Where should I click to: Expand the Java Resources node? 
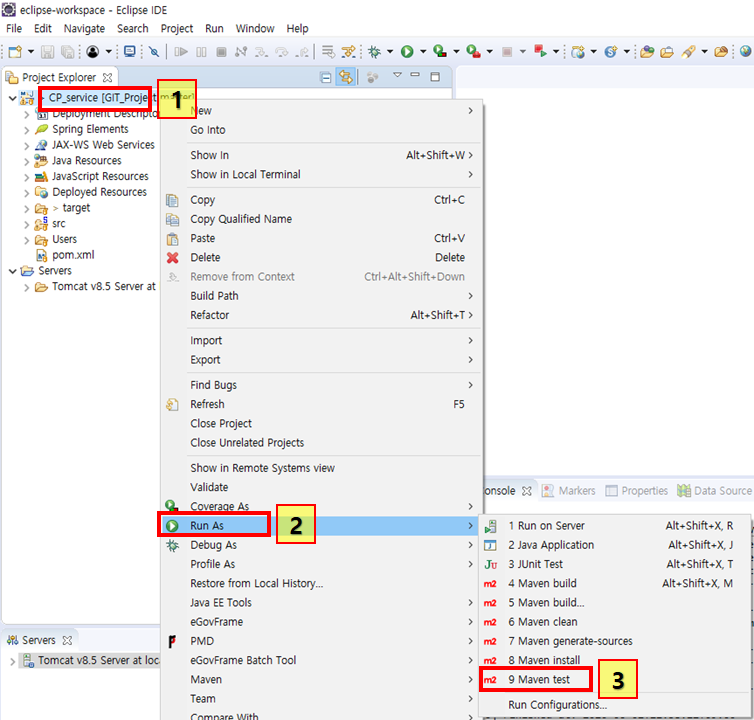point(27,162)
